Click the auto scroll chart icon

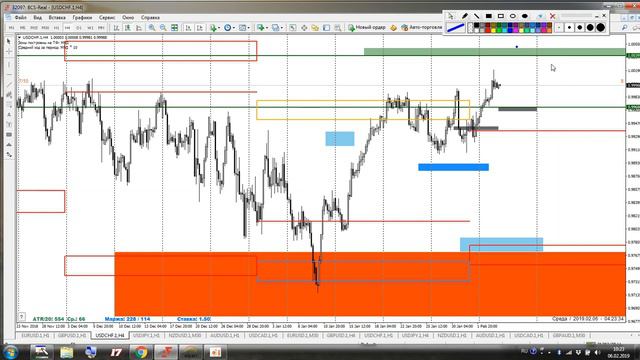point(188,28)
